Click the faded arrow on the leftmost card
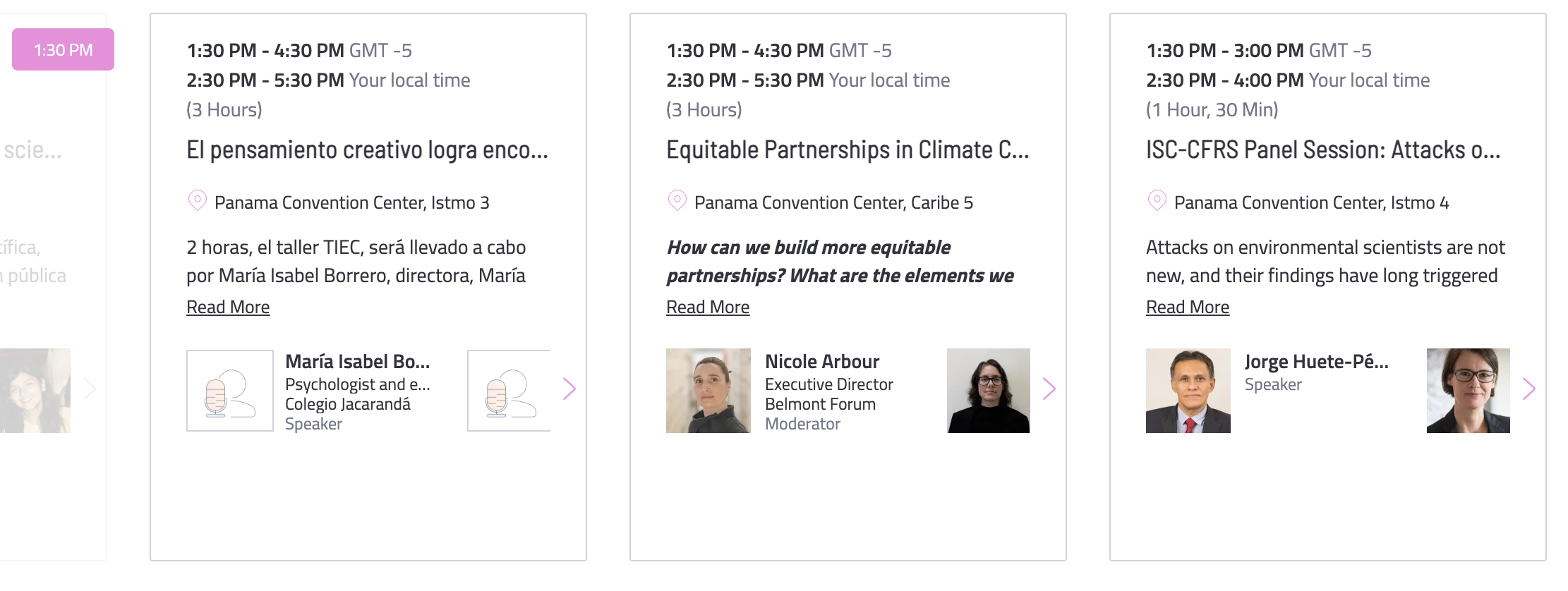Image resolution: width=1568 pixels, height=591 pixels. (x=90, y=389)
